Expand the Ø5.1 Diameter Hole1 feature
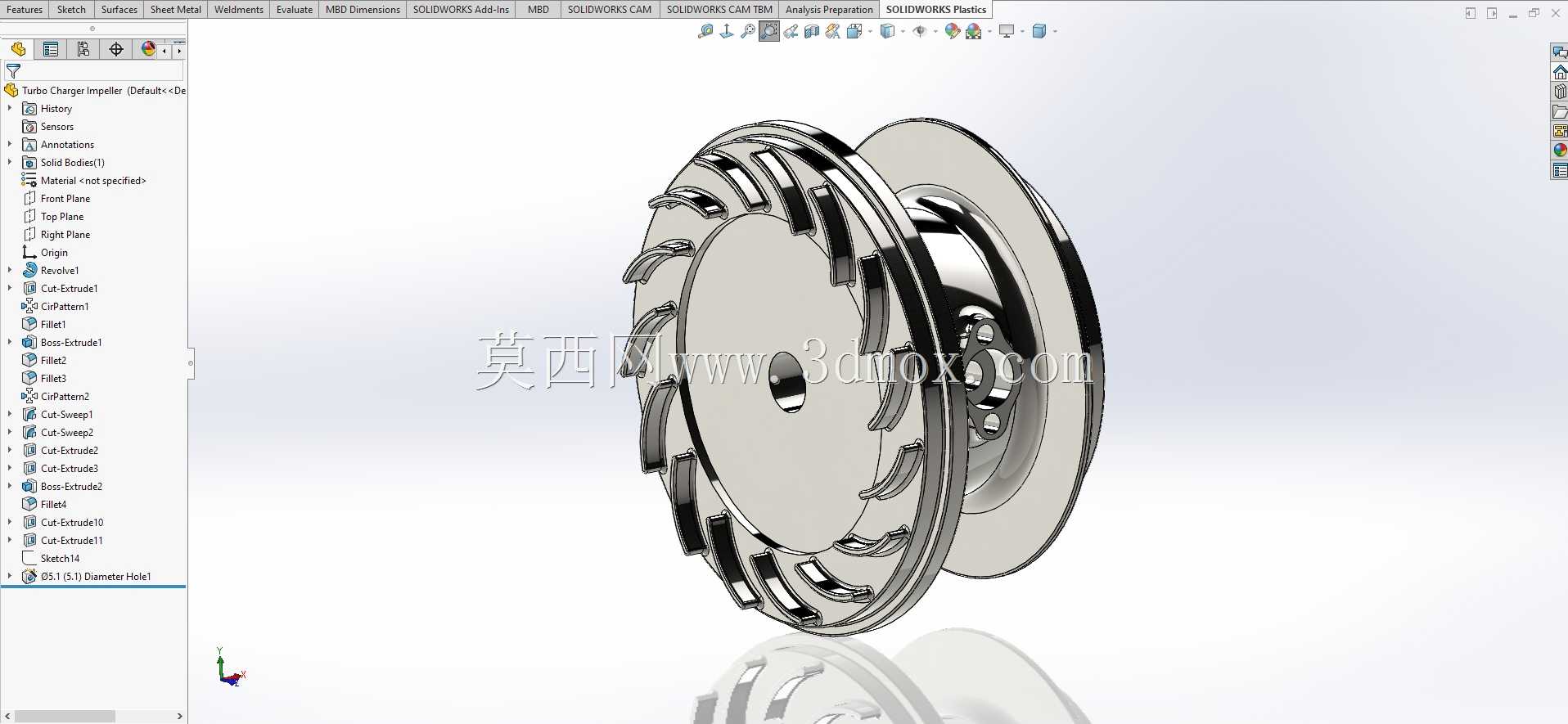This screenshot has height=724, width=1568. click(x=10, y=576)
